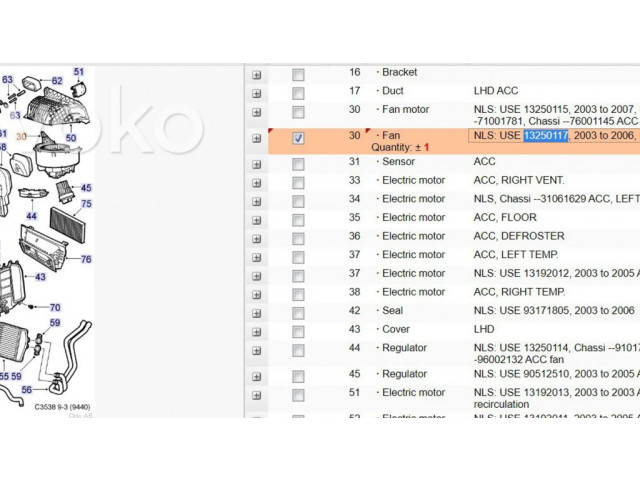Viewport: 640px width, 480px height.
Task: Click the Regulator row 45 part name
Action: (x=405, y=374)
